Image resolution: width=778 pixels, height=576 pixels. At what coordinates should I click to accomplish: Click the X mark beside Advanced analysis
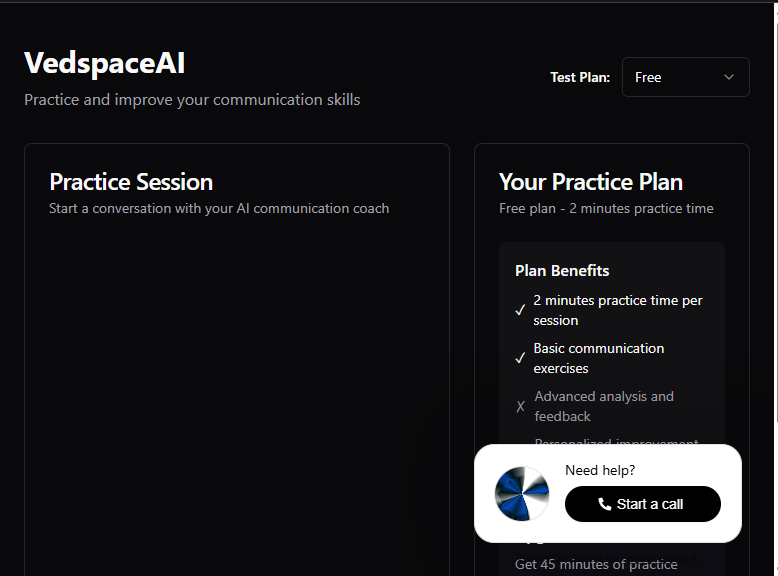[520, 406]
